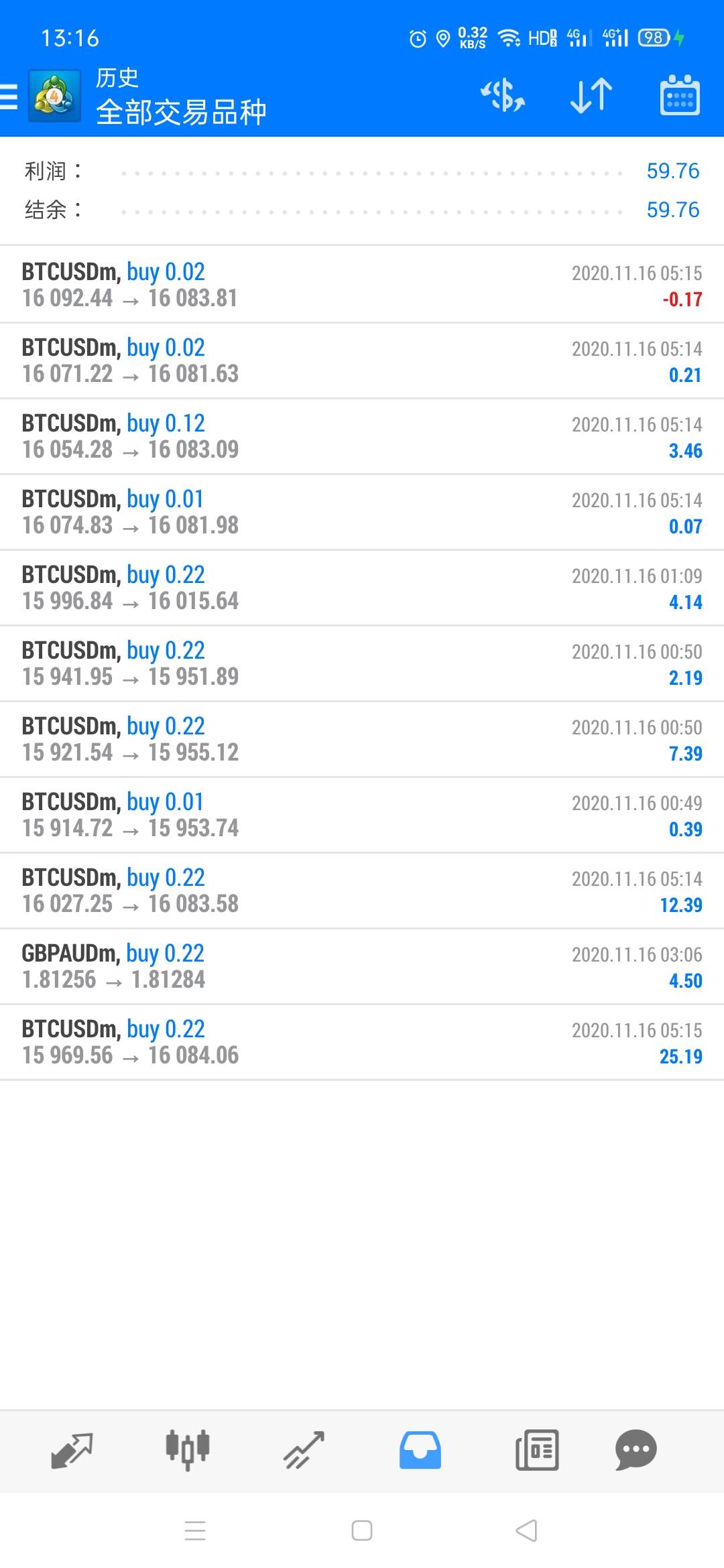Image resolution: width=724 pixels, height=1568 pixels.
Task: Open the hamburger side menu
Action: (9, 96)
